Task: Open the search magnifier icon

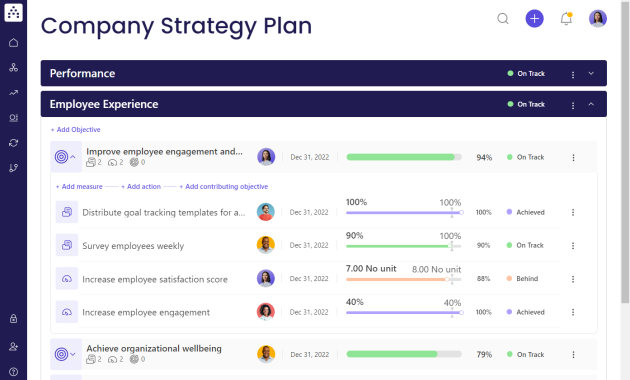Action: click(x=503, y=18)
